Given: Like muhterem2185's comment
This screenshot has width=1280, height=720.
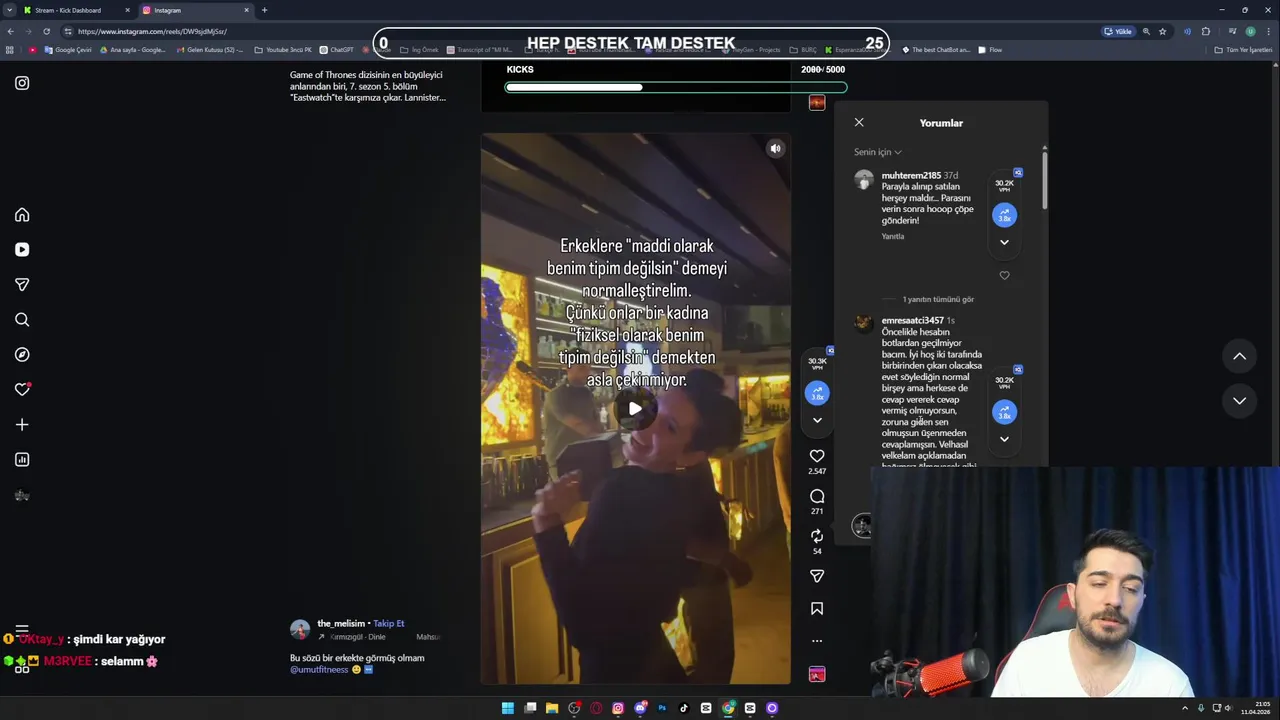Looking at the screenshot, I should (x=1004, y=276).
